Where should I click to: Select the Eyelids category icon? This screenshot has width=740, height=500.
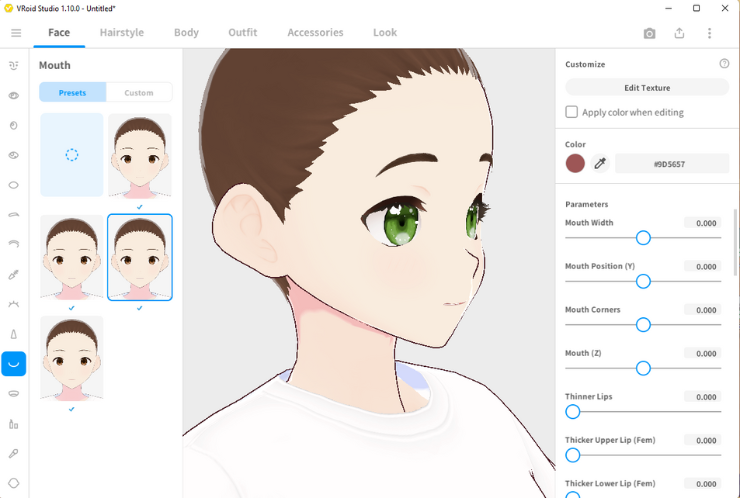pos(14,244)
